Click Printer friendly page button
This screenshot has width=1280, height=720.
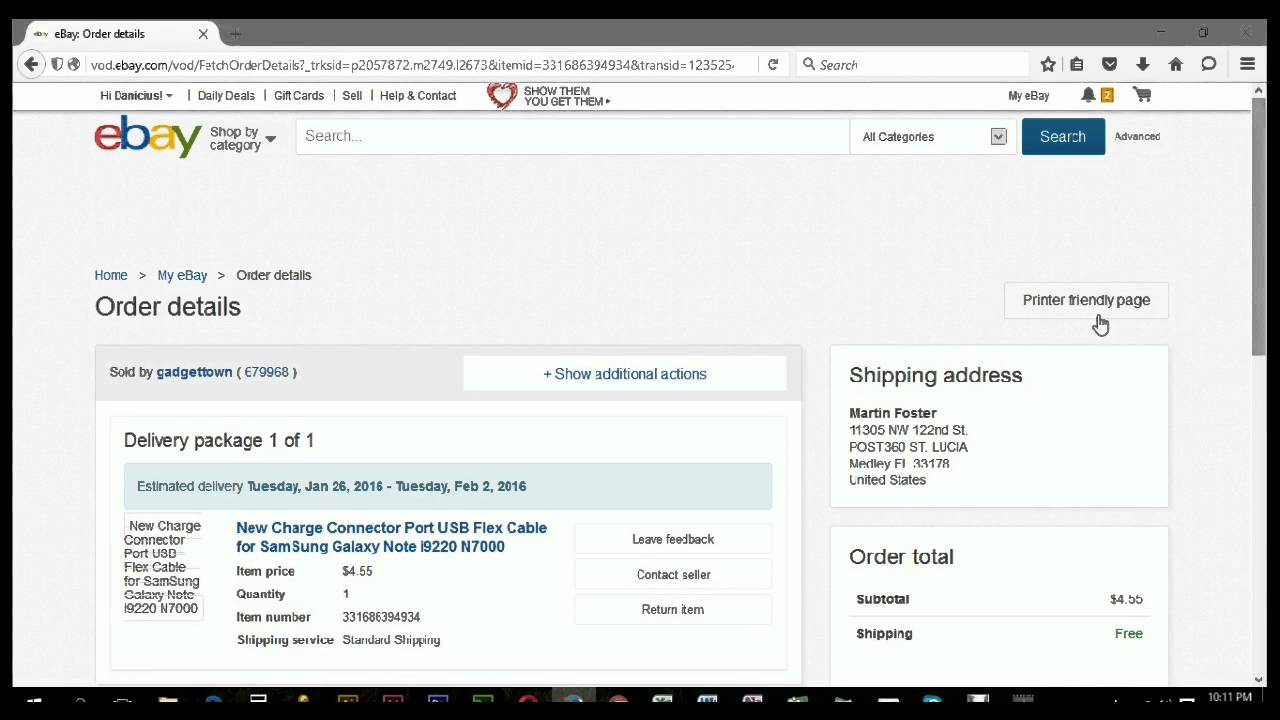coord(1086,300)
